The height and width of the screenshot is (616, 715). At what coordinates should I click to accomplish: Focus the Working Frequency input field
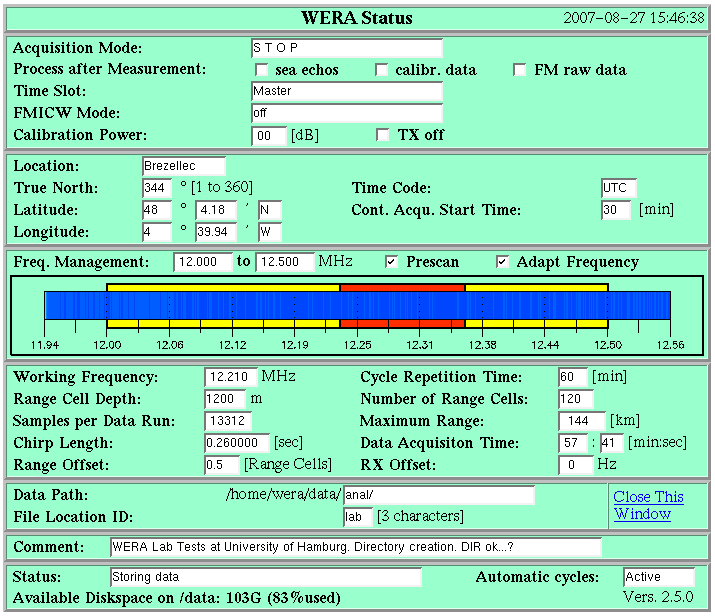pyautogui.click(x=231, y=377)
